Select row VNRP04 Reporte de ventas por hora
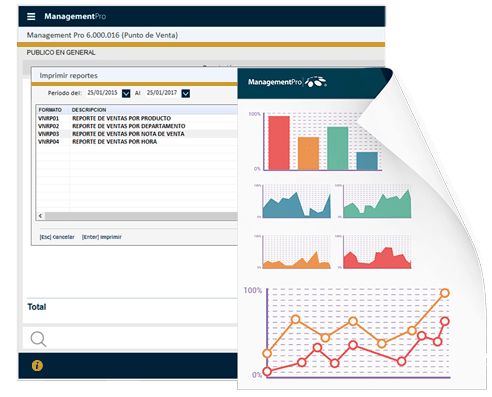This screenshot has height=397, width=492. (x=137, y=142)
